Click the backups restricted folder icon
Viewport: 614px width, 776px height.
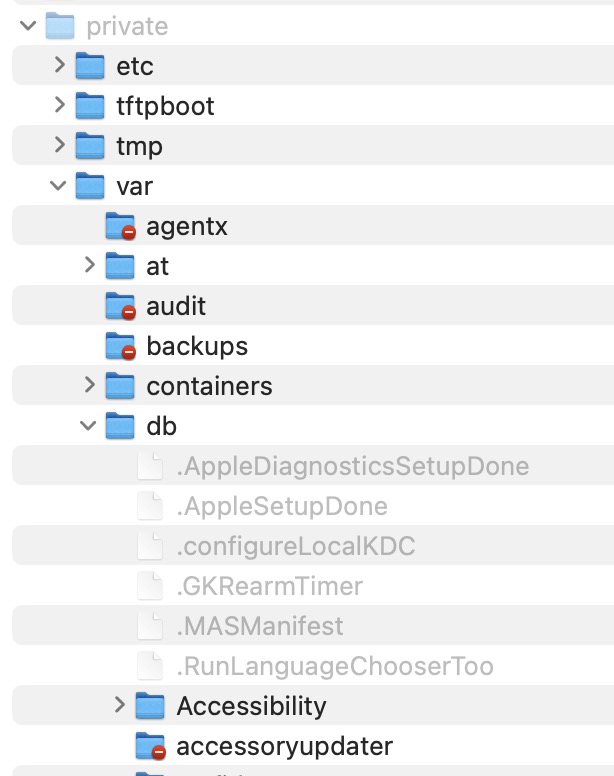[x=120, y=346]
